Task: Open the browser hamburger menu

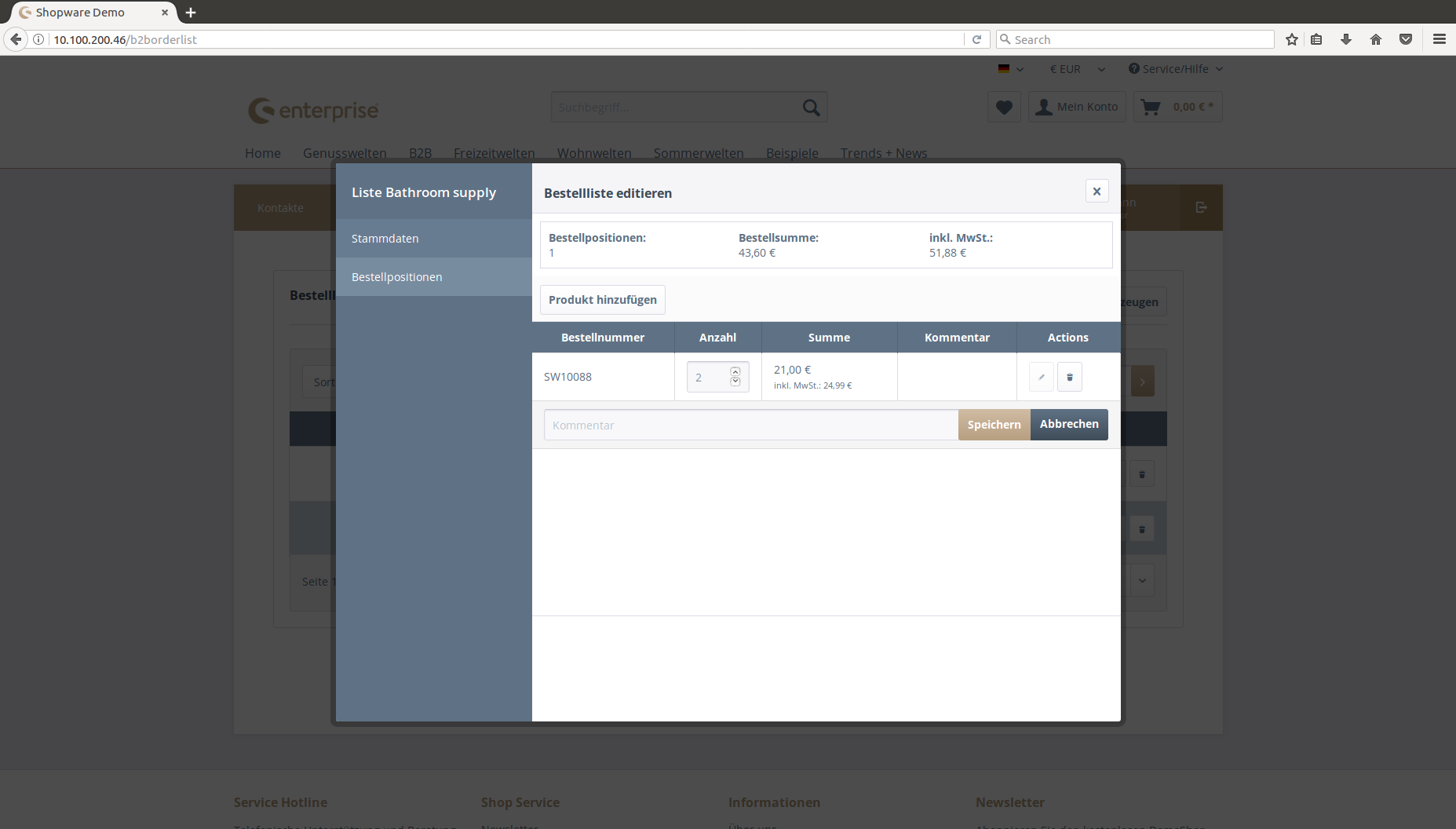Action: [x=1439, y=39]
